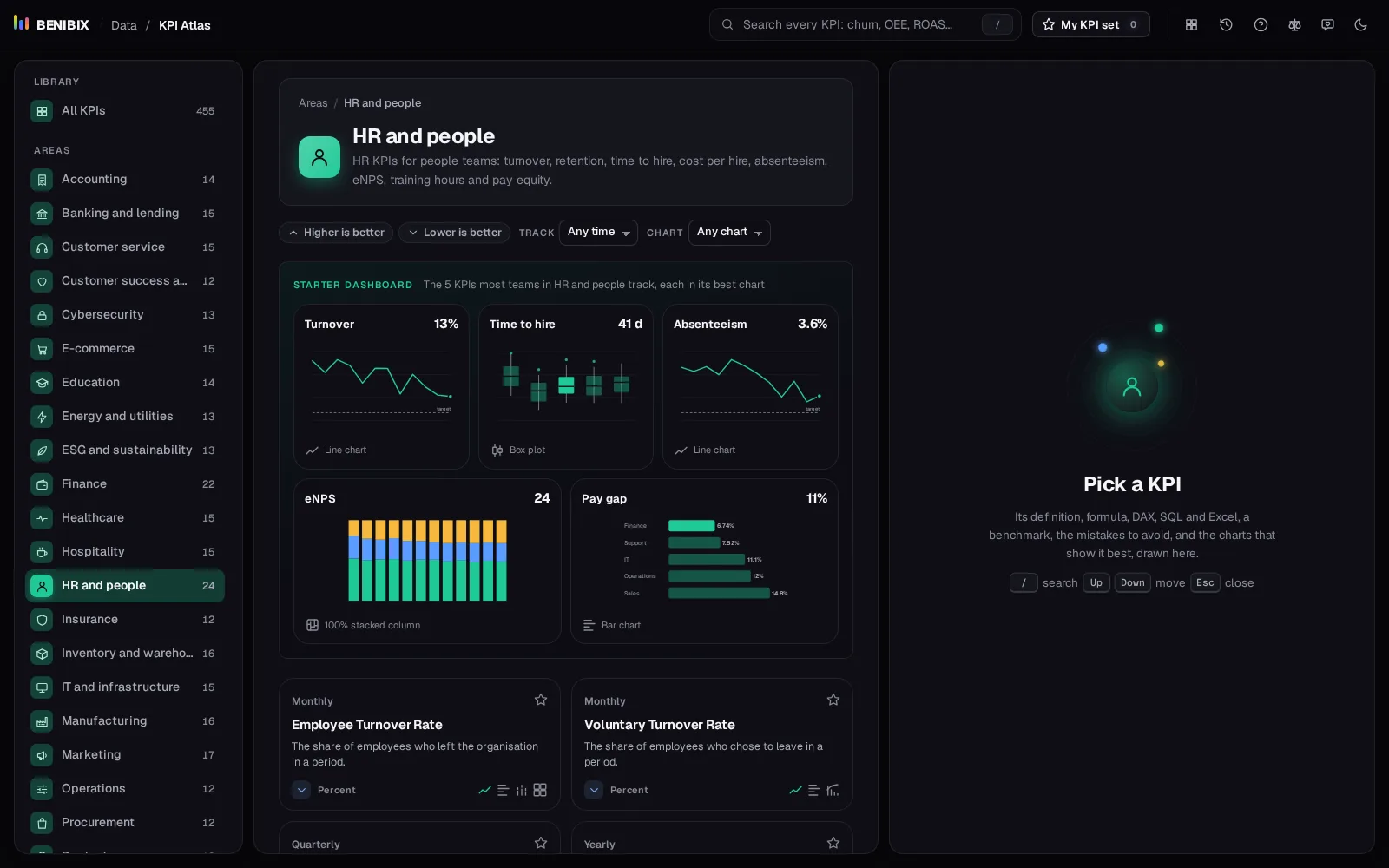Click the Manufacturing factory icon

(42, 721)
